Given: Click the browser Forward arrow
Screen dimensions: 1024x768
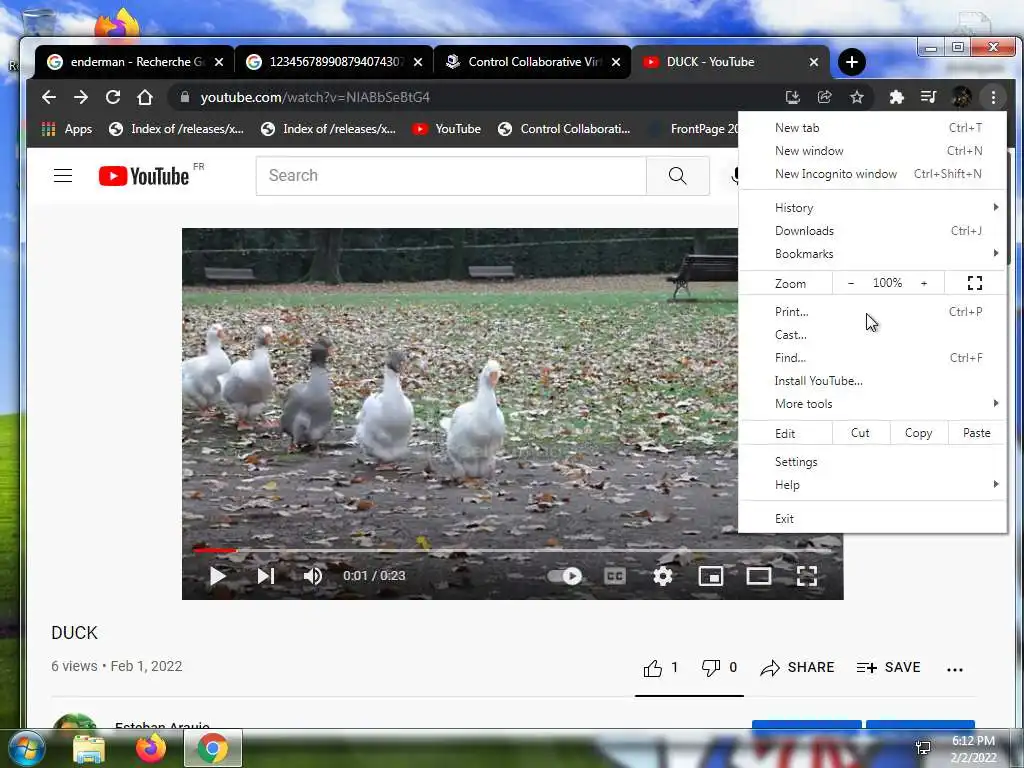Looking at the screenshot, I should [81, 97].
